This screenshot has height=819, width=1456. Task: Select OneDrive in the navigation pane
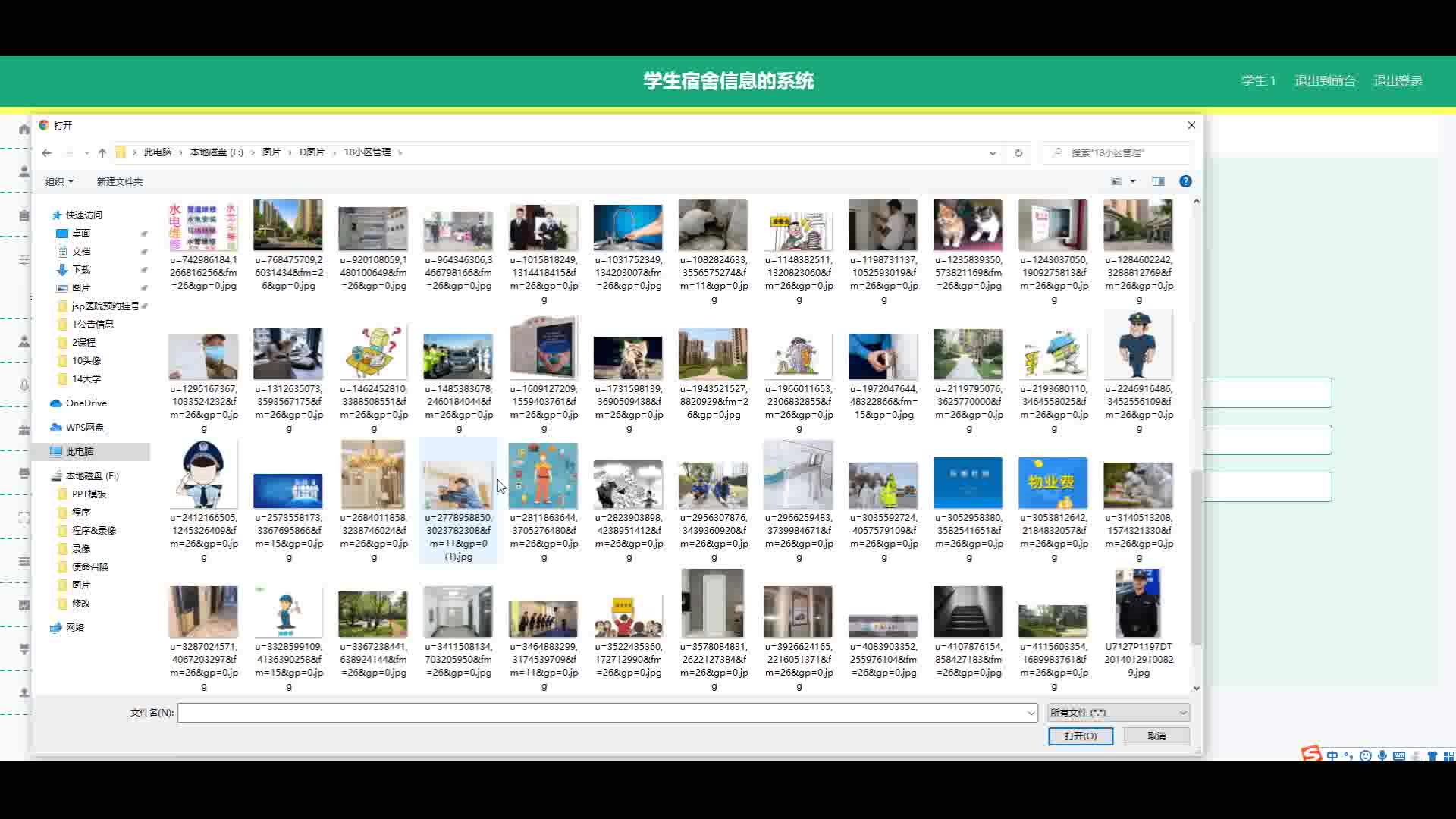[x=86, y=403]
